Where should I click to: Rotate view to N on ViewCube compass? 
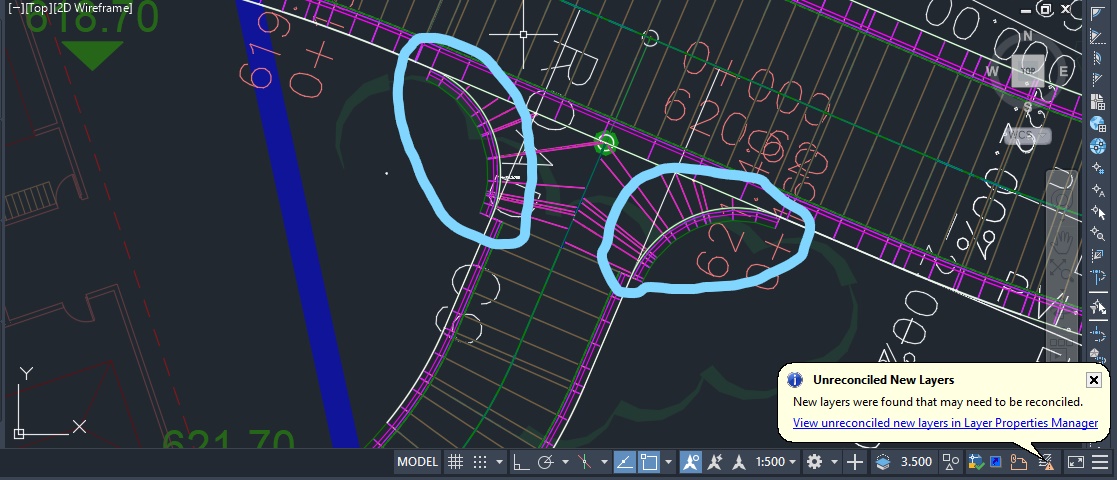point(1028,36)
